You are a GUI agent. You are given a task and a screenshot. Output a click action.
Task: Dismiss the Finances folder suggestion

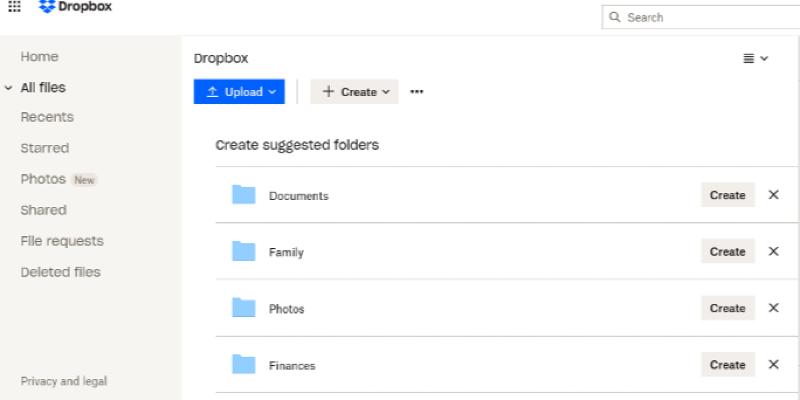point(773,365)
